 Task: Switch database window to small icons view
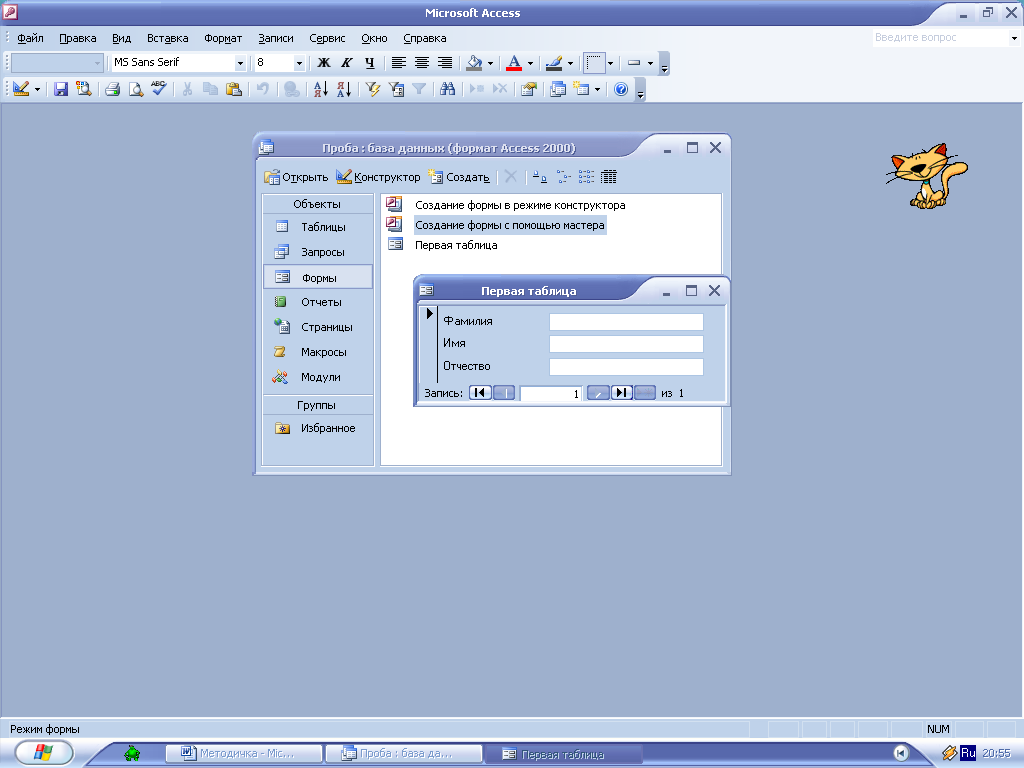[x=563, y=176]
